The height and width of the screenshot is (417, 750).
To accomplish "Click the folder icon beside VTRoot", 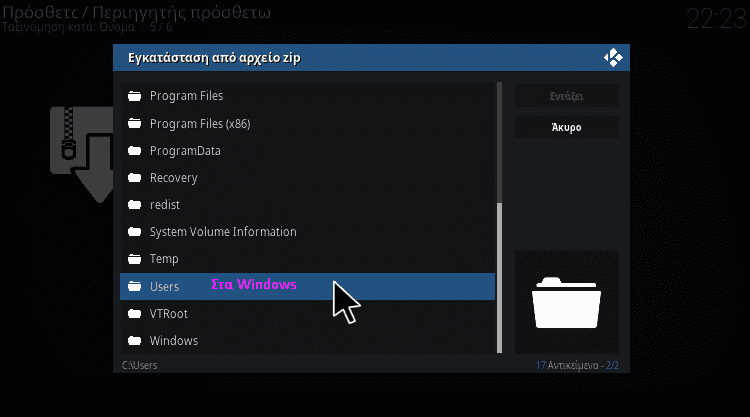I will point(134,314).
